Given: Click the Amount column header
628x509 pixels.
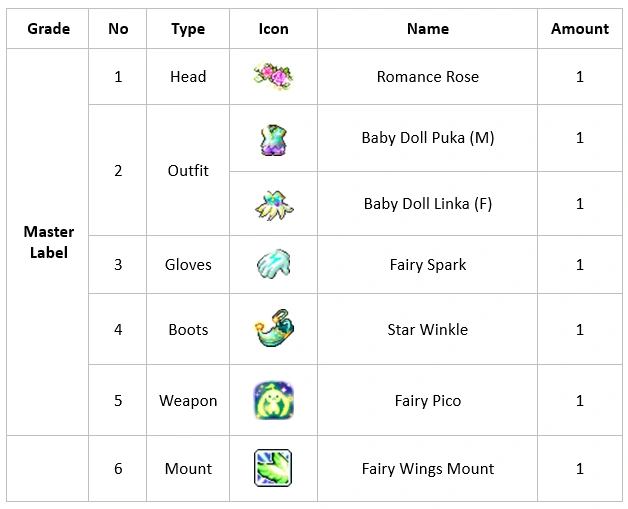Looking at the screenshot, I should [579, 29].
